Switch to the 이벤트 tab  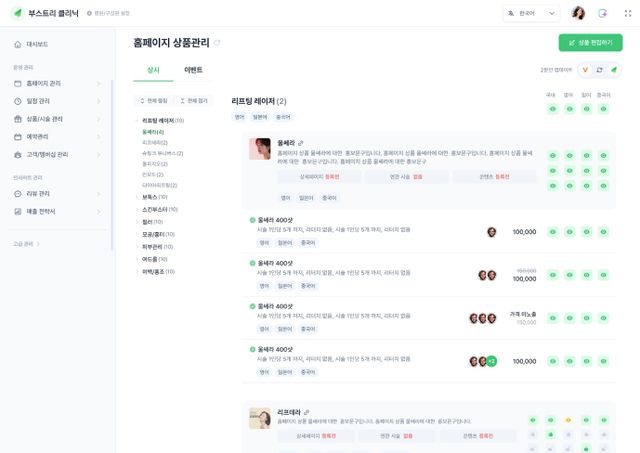(x=193, y=70)
